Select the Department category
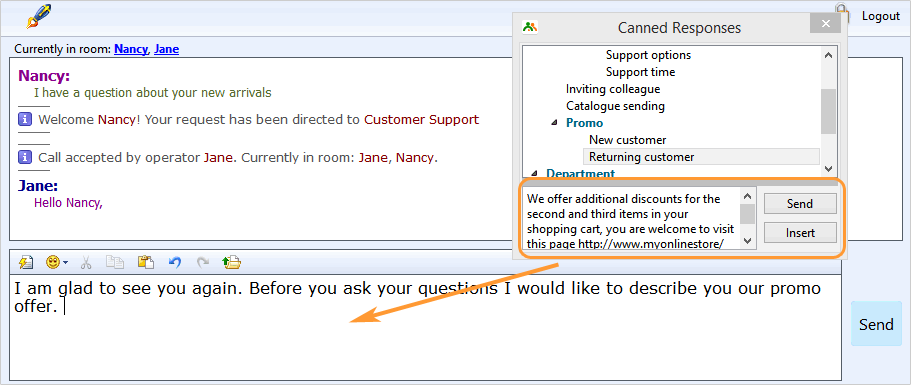The height and width of the screenshot is (385, 911). (580, 173)
